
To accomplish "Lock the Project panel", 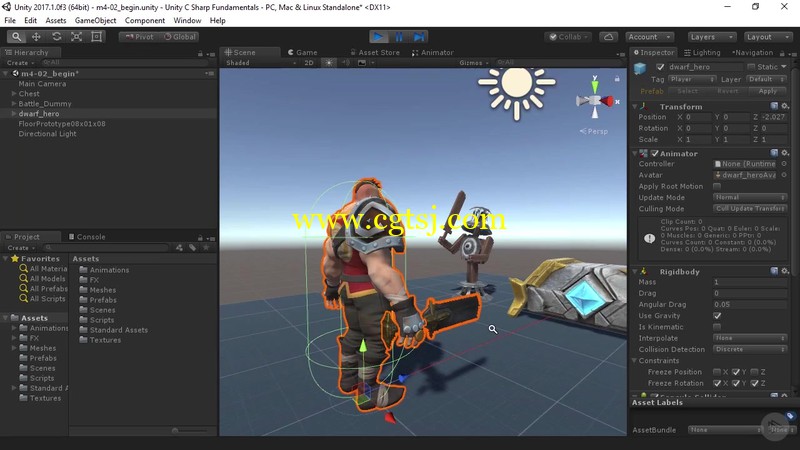I will click(200, 238).
